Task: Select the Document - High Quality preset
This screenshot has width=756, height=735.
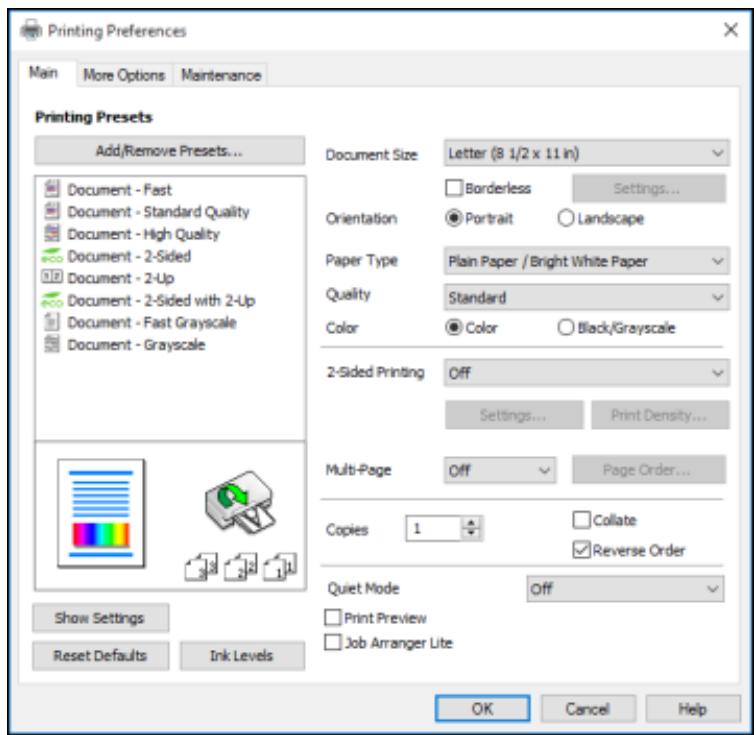Action: click(x=143, y=234)
